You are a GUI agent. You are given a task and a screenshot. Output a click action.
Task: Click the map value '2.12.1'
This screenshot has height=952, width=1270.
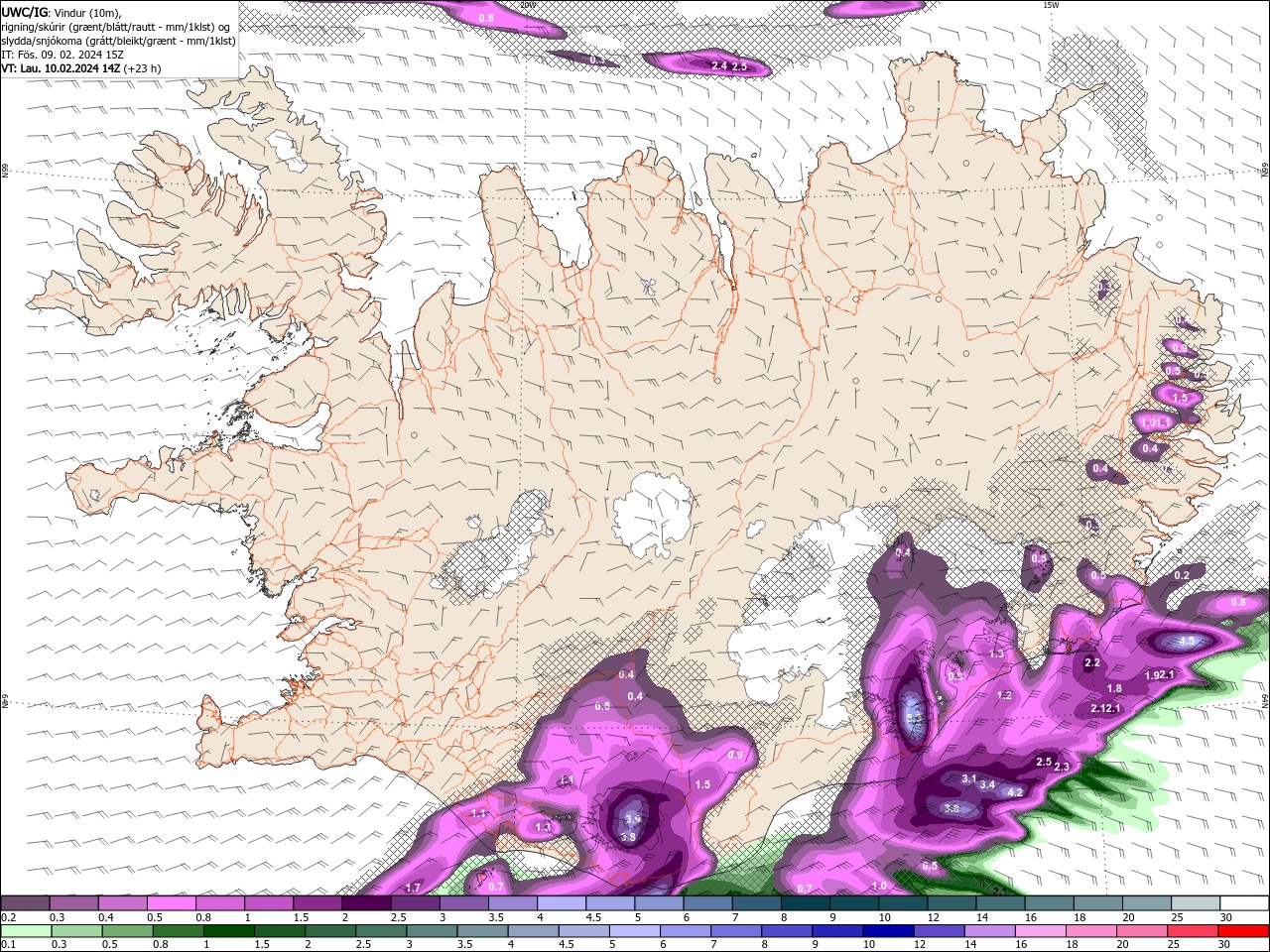[1105, 708]
